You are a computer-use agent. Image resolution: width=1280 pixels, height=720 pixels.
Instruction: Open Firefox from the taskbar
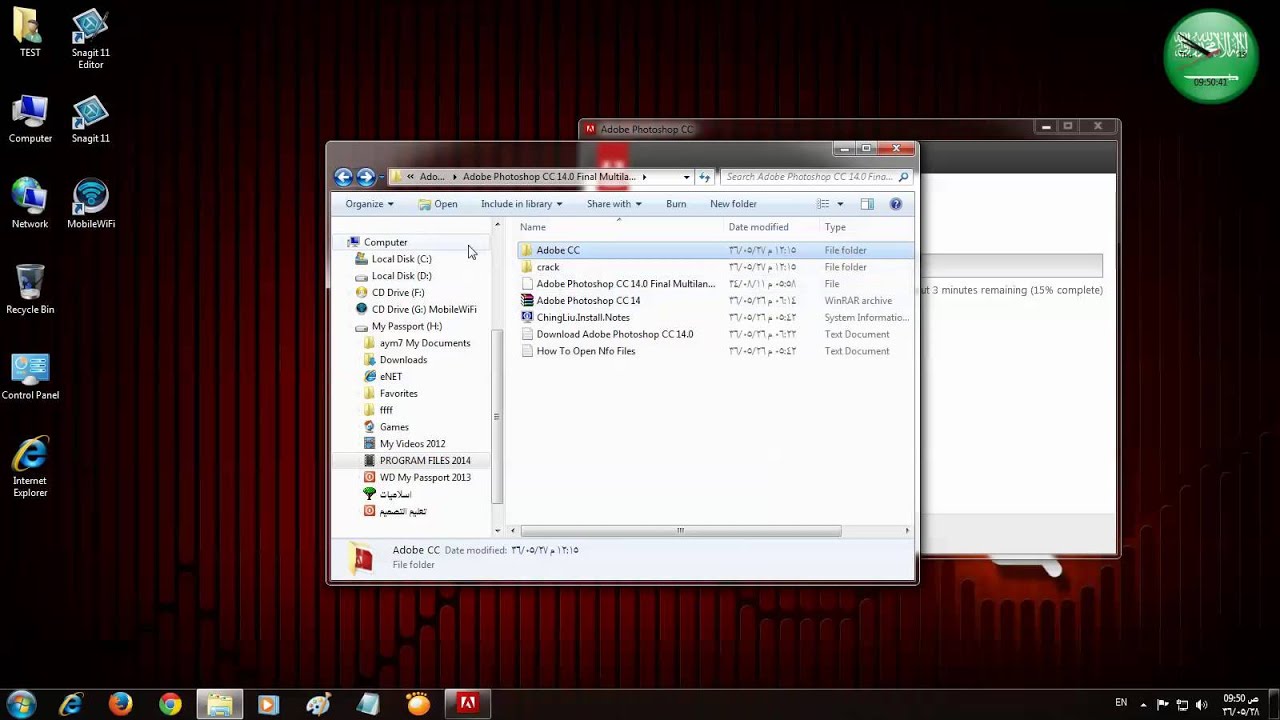(120, 704)
